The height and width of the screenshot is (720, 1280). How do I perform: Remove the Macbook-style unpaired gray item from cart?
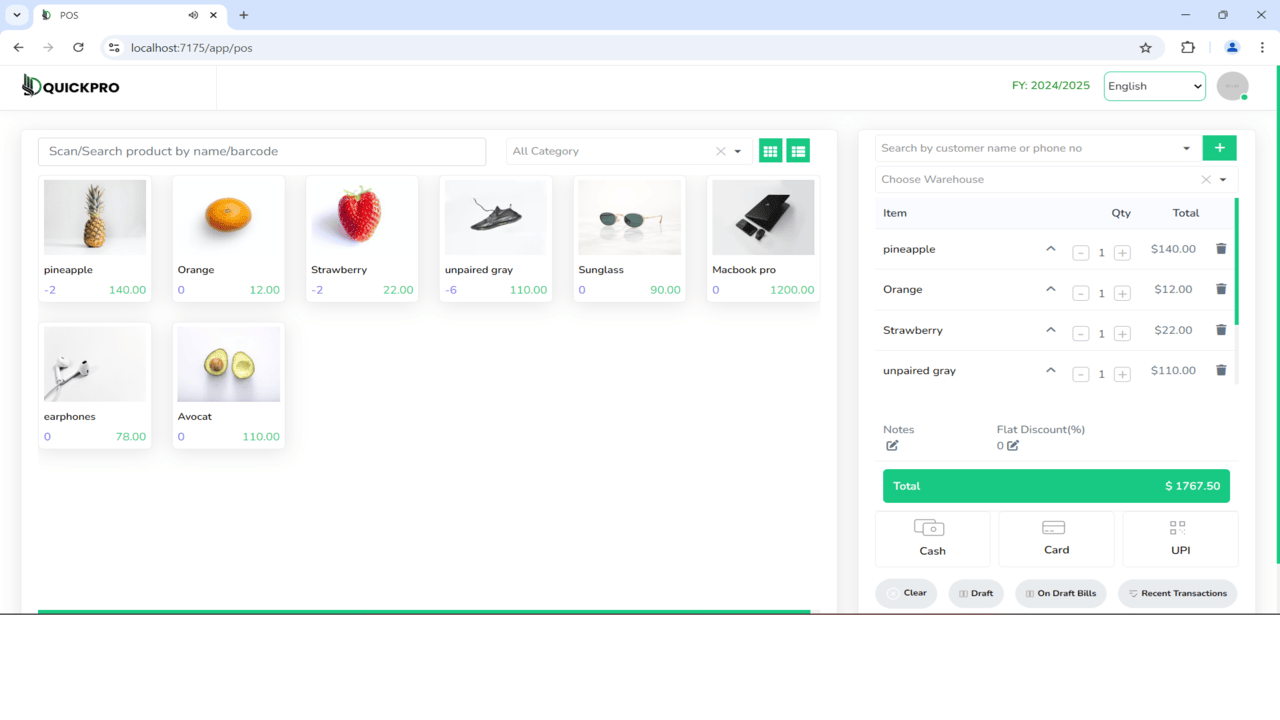coord(1220,369)
